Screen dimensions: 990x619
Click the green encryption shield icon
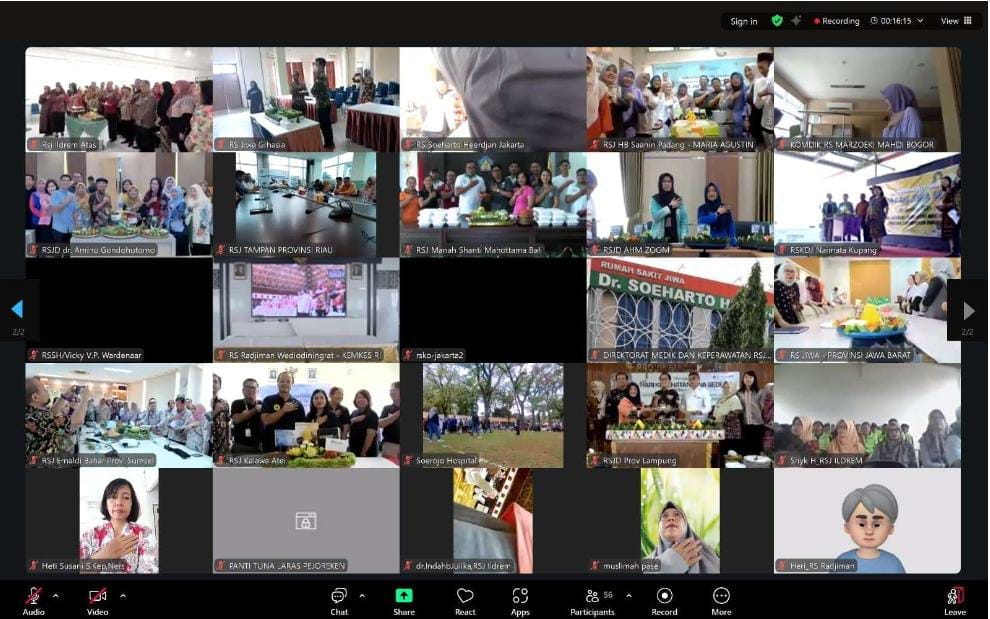(777, 20)
